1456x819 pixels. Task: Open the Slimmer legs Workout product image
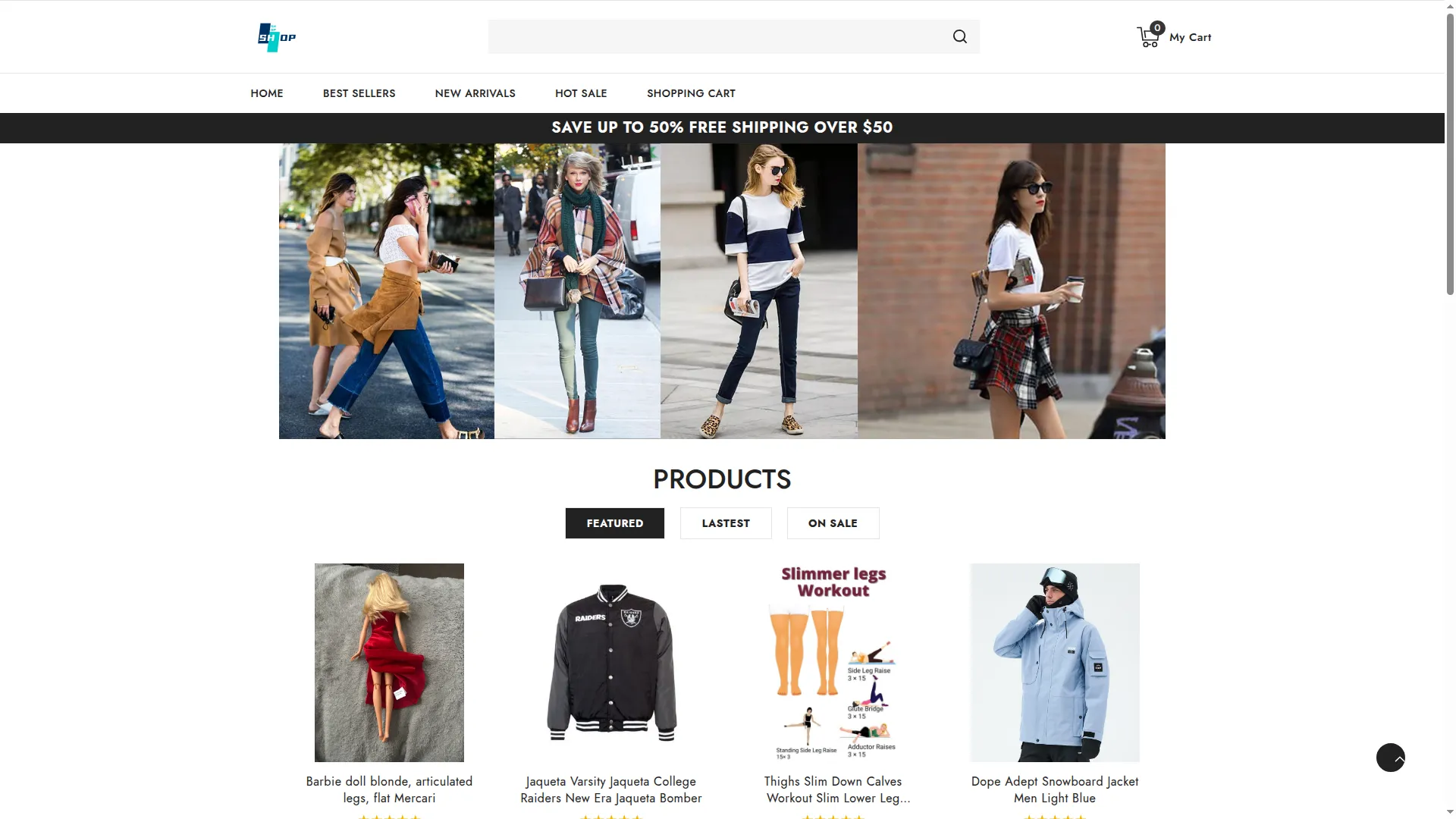pyautogui.click(x=833, y=662)
